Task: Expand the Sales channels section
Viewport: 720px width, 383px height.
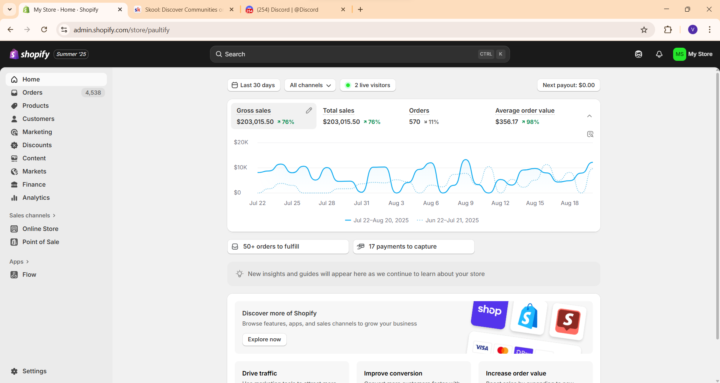Action: 33,215
